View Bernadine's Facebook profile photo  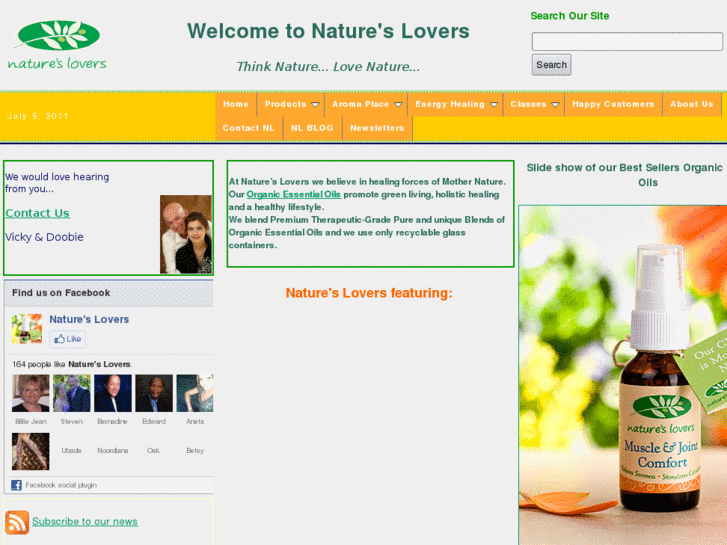point(113,393)
